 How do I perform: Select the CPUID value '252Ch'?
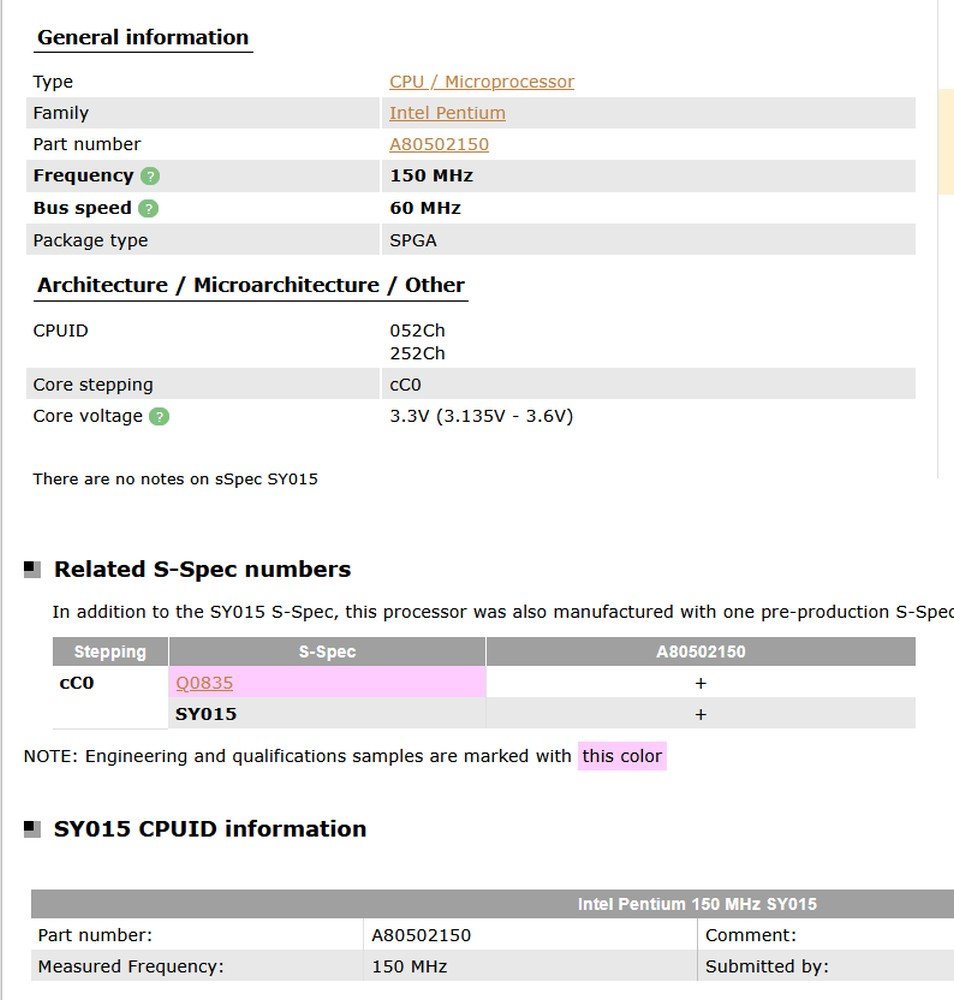tap(417, 353)
